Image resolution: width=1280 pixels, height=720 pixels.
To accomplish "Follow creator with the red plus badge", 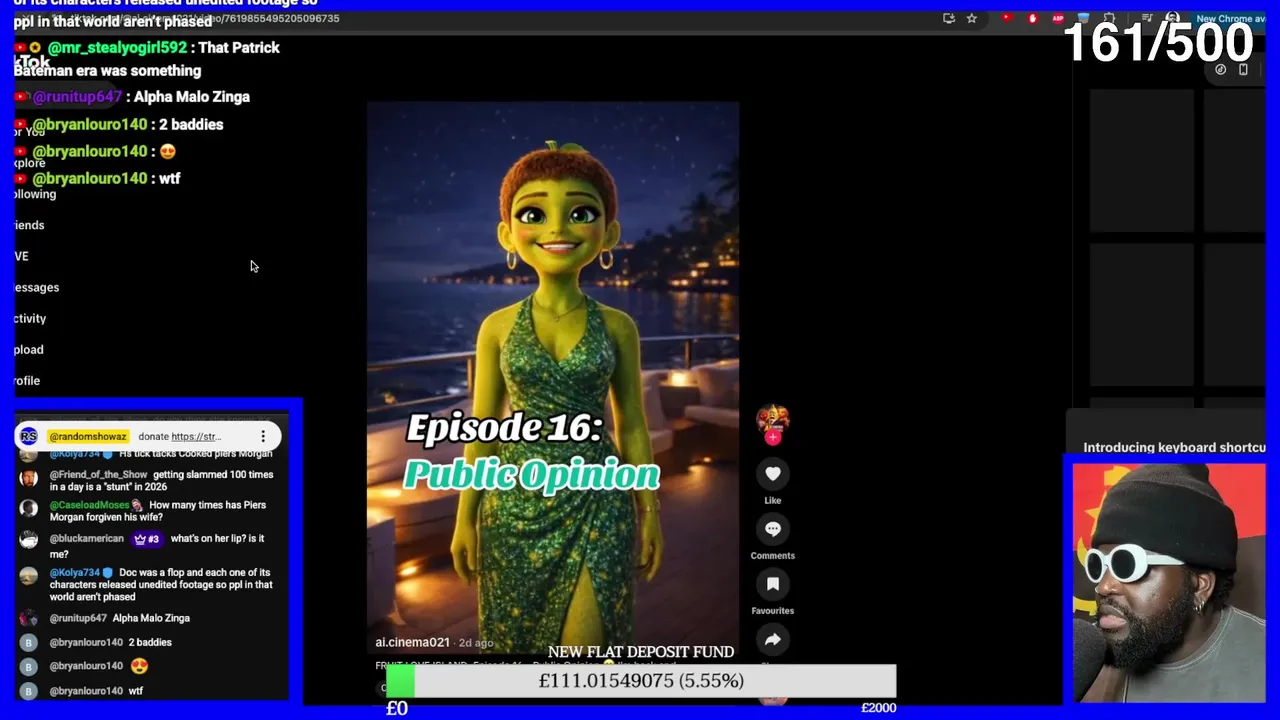I will pyautogui.click(x=772, y=438).
